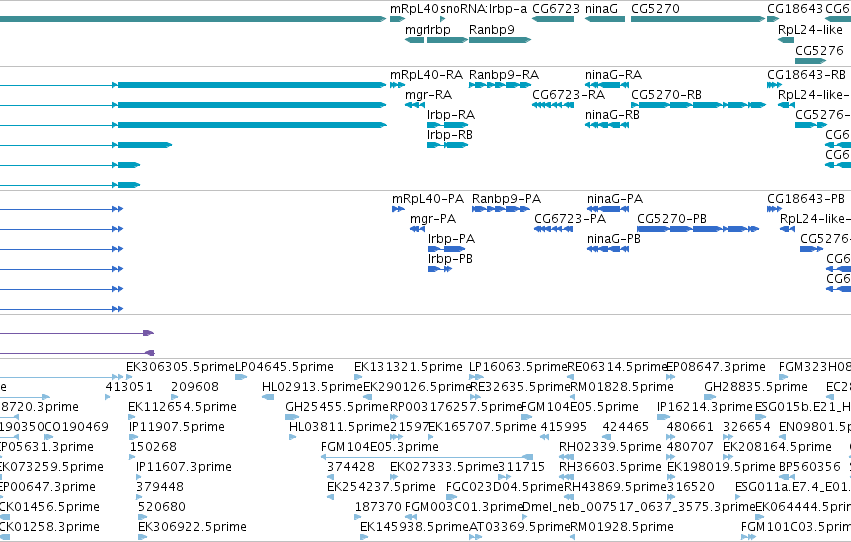Image resolution: width=851 pixels, height=542 pixels.
Task: Select the EK306922.5prime EST label
Action: click(x=192, y=528)
